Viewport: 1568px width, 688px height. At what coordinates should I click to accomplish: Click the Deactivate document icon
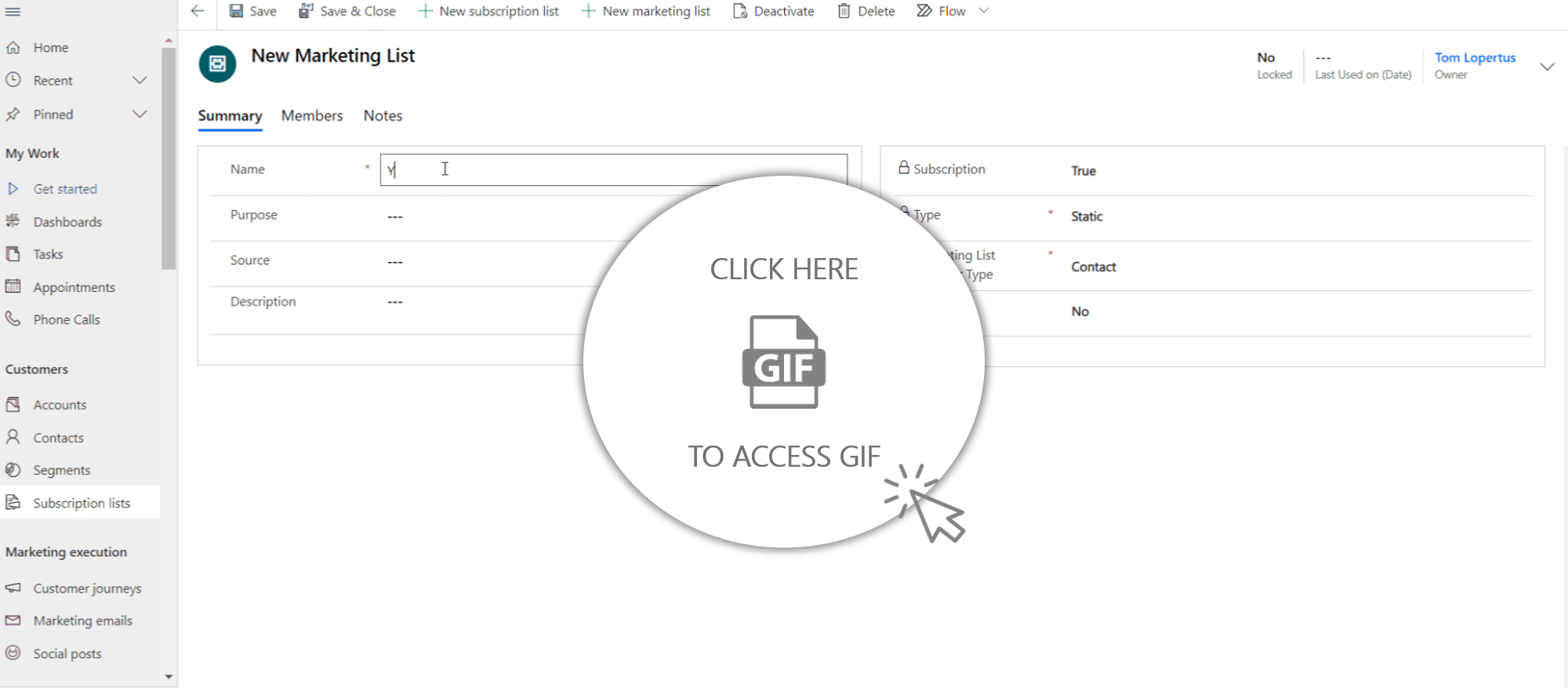coord(740,11)
